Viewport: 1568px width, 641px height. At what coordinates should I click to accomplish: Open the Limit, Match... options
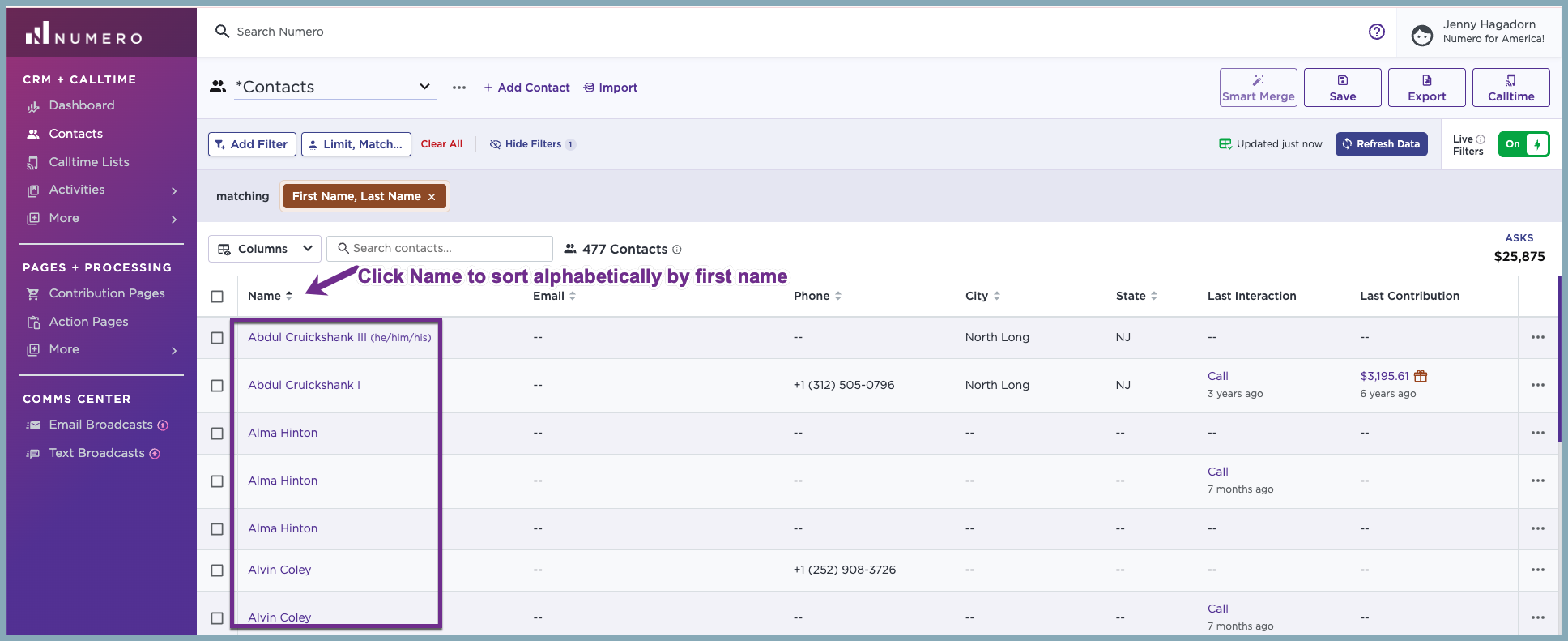356,144
